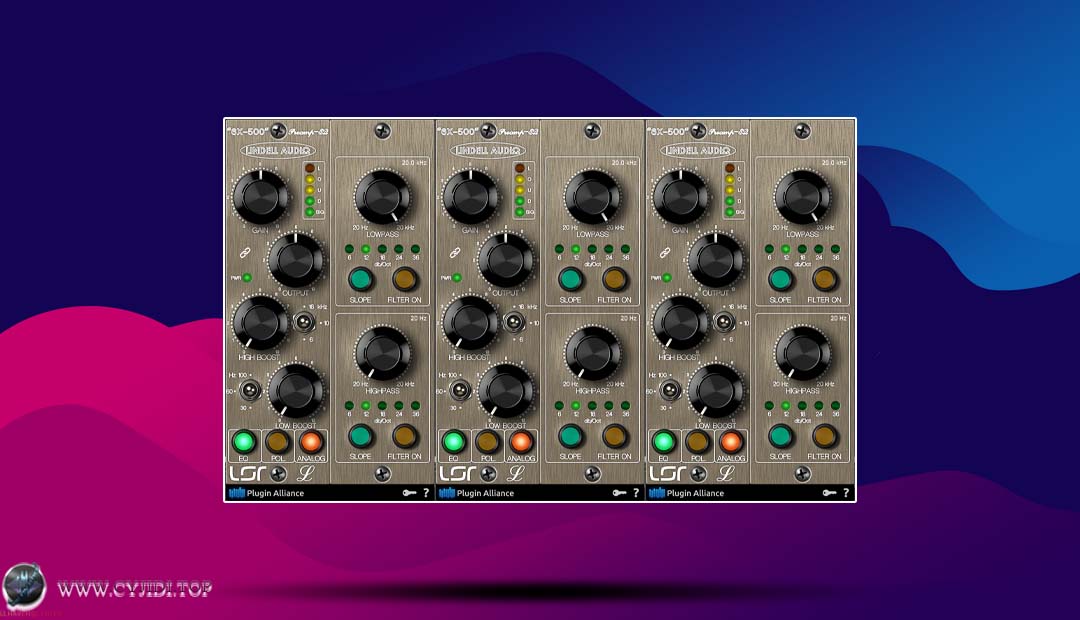1080x620 pixels.
Task: Click the HIGHPASS frequency knob in middle plugin
Action: point(593,353)
